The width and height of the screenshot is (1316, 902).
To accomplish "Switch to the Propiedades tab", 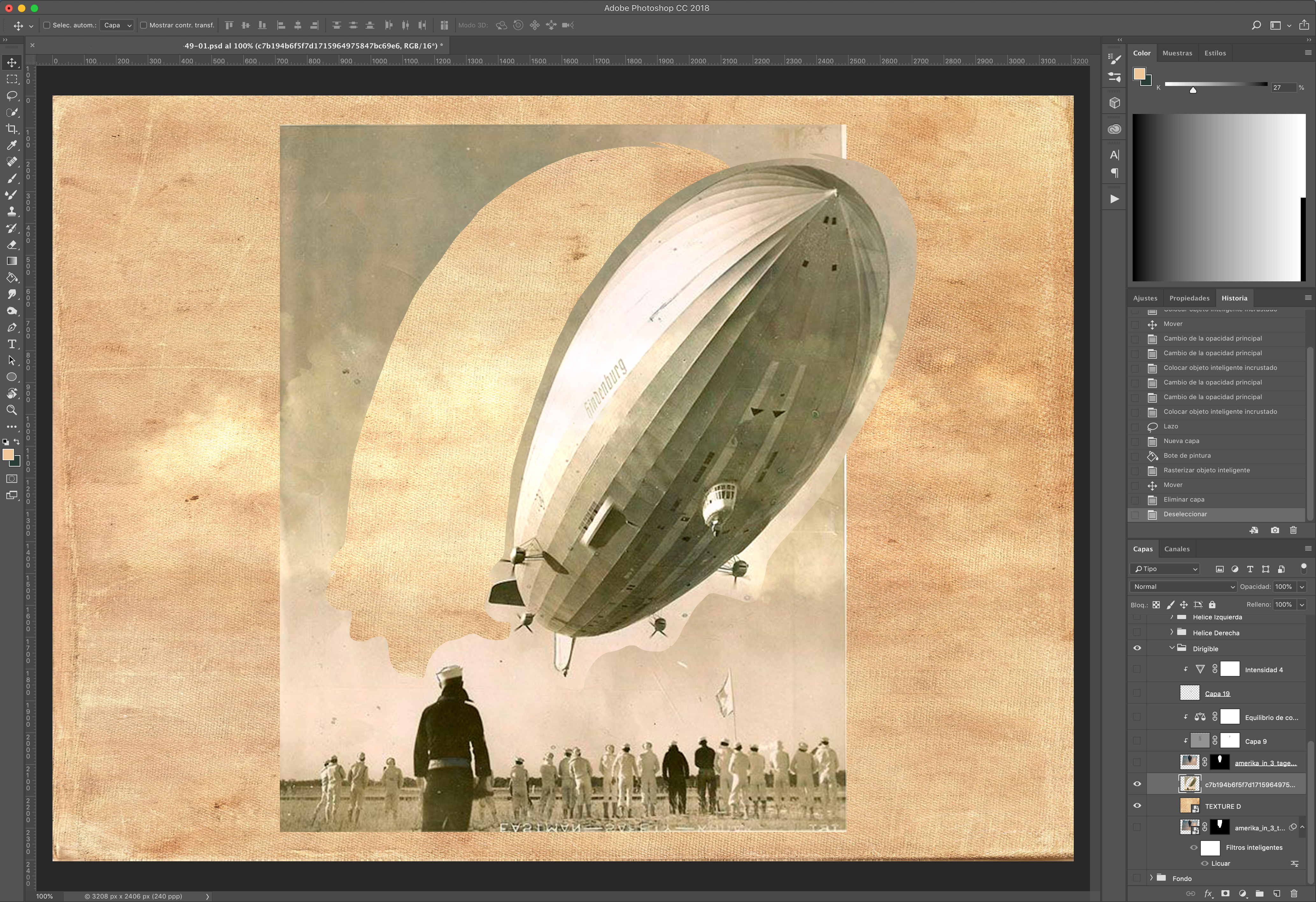I will point(1189,298).
